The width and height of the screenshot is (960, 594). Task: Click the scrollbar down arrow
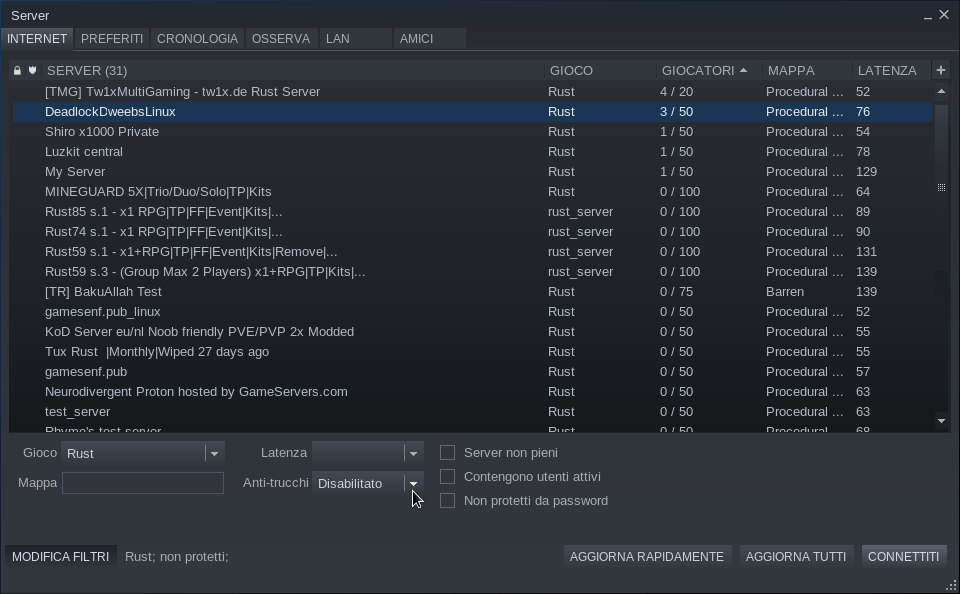click(x=942, y=421)
